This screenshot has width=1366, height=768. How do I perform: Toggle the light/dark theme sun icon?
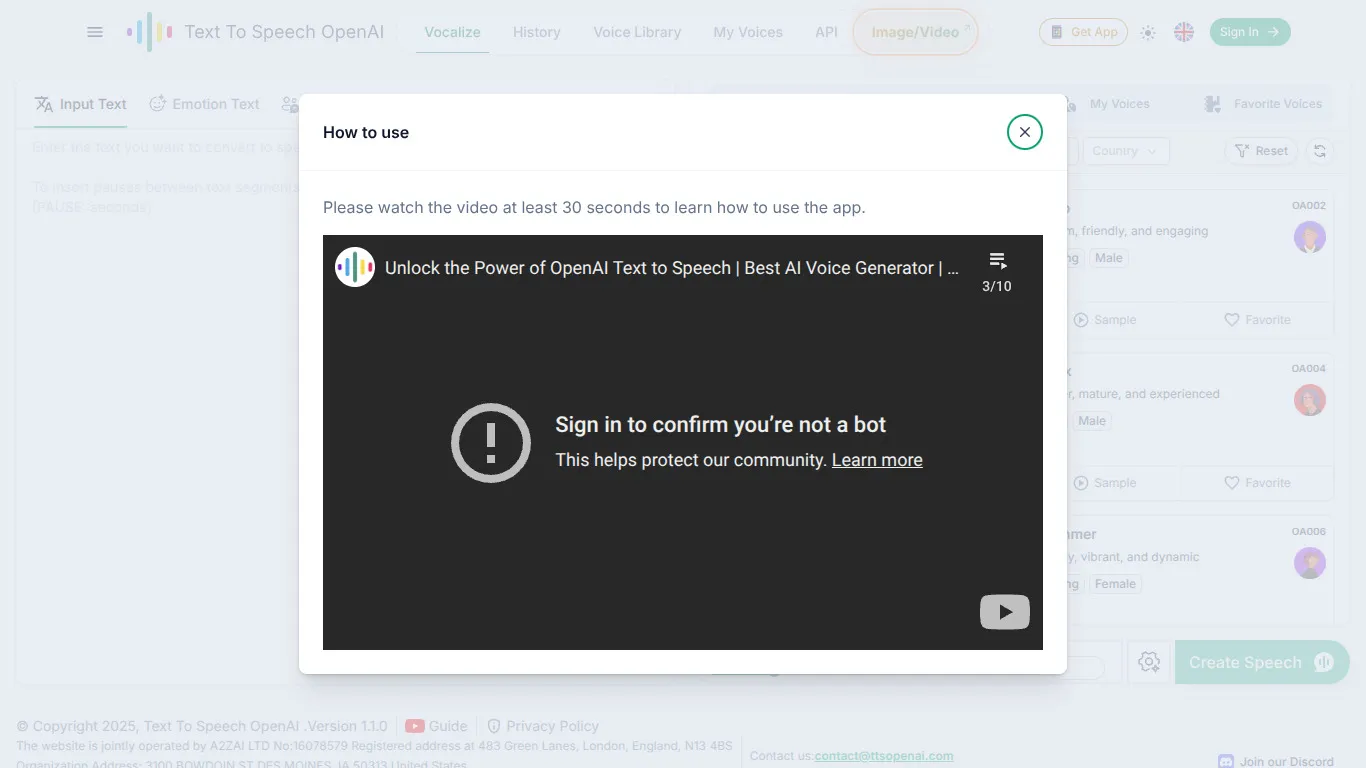(1148, 32)
